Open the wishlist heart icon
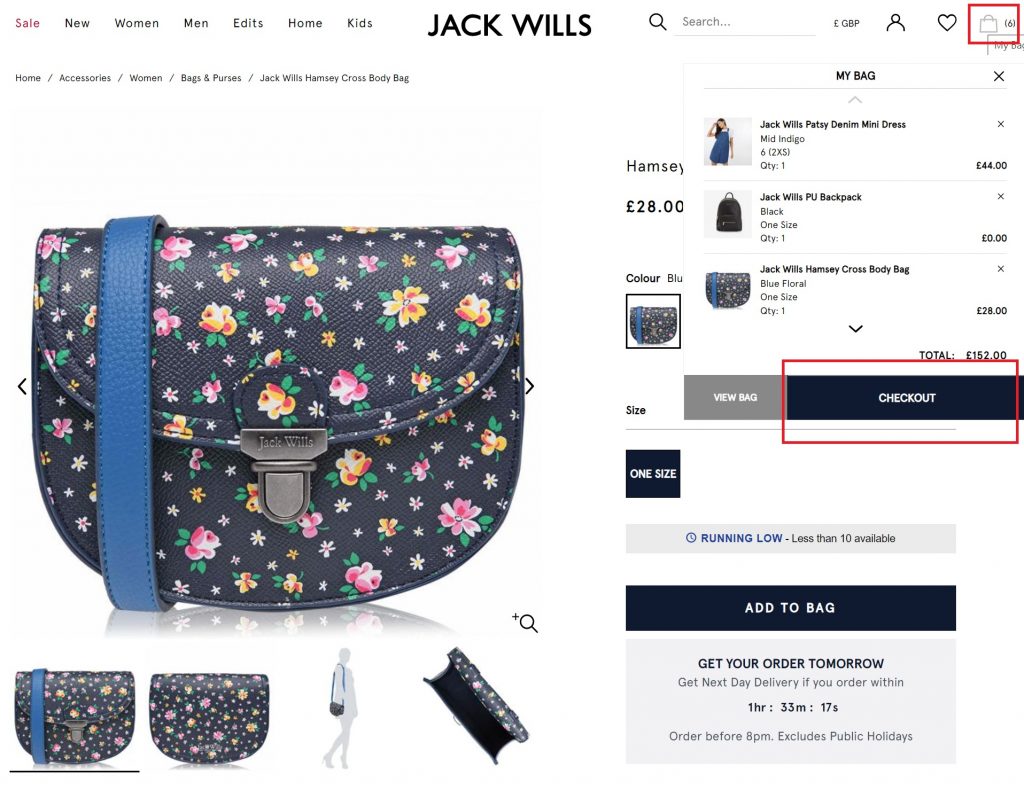 coord(947,23)
